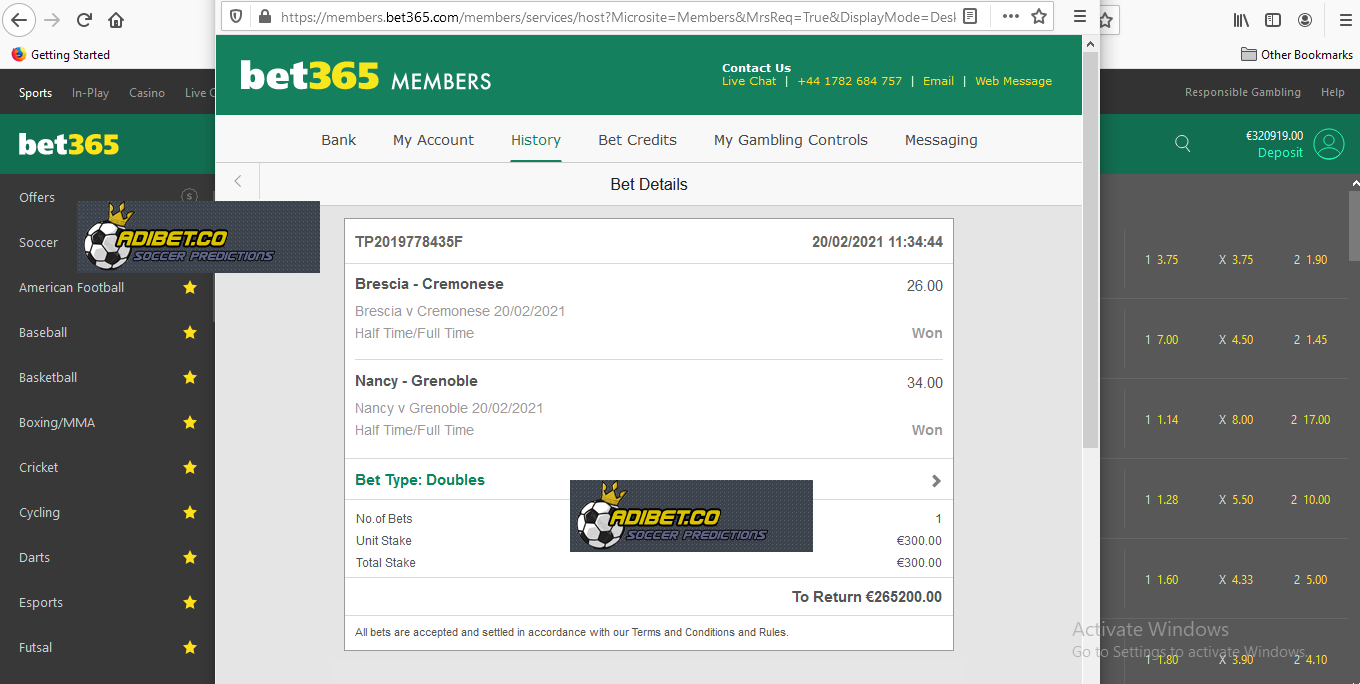1360x684 pixels.
Task: Open the Responsible Gambling link
Action: (1243, 92)
